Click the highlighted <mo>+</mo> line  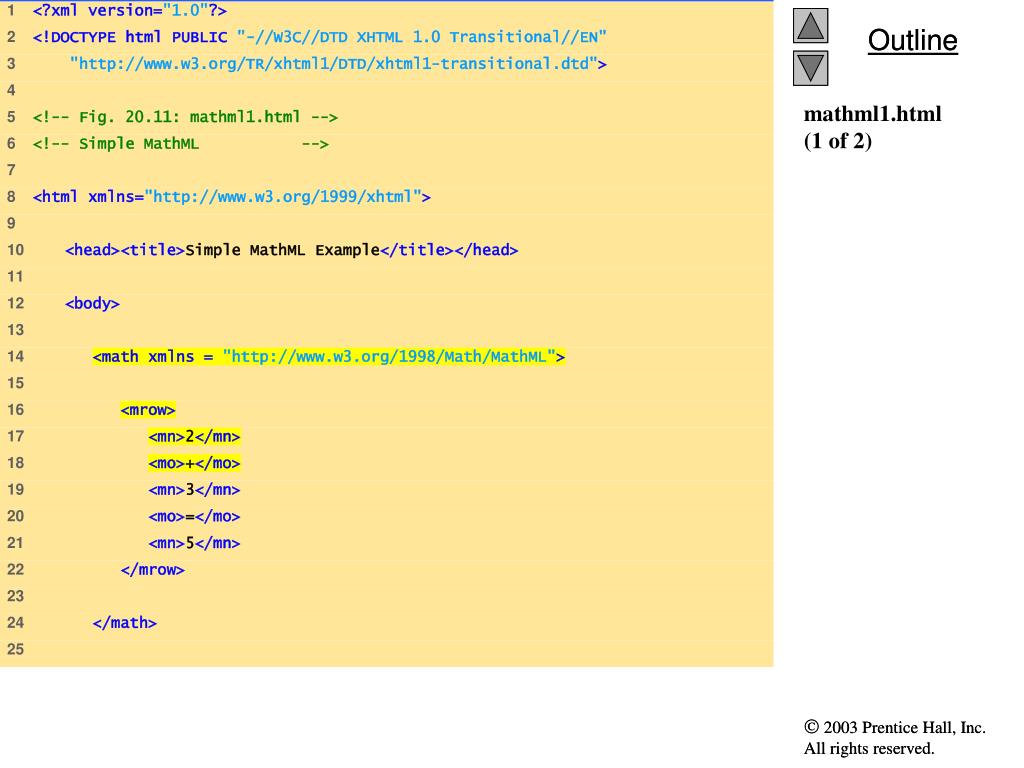point(194,463)
